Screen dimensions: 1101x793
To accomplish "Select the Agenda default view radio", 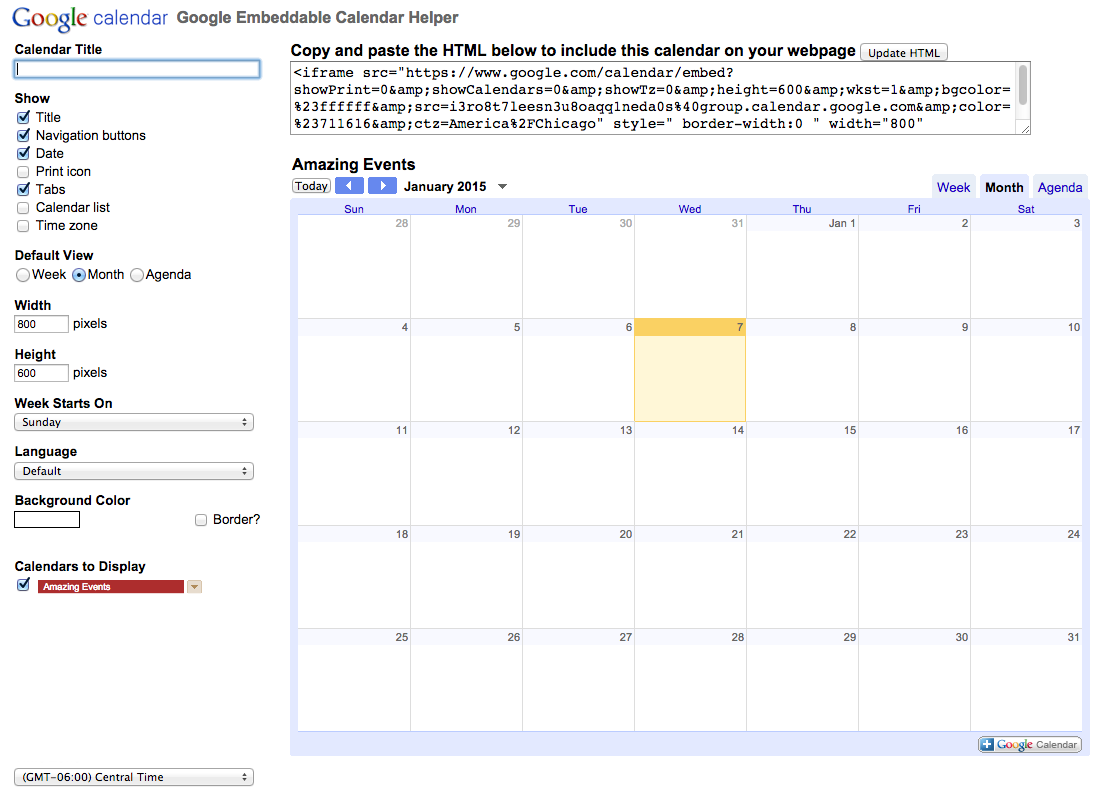I will [137, 275].
